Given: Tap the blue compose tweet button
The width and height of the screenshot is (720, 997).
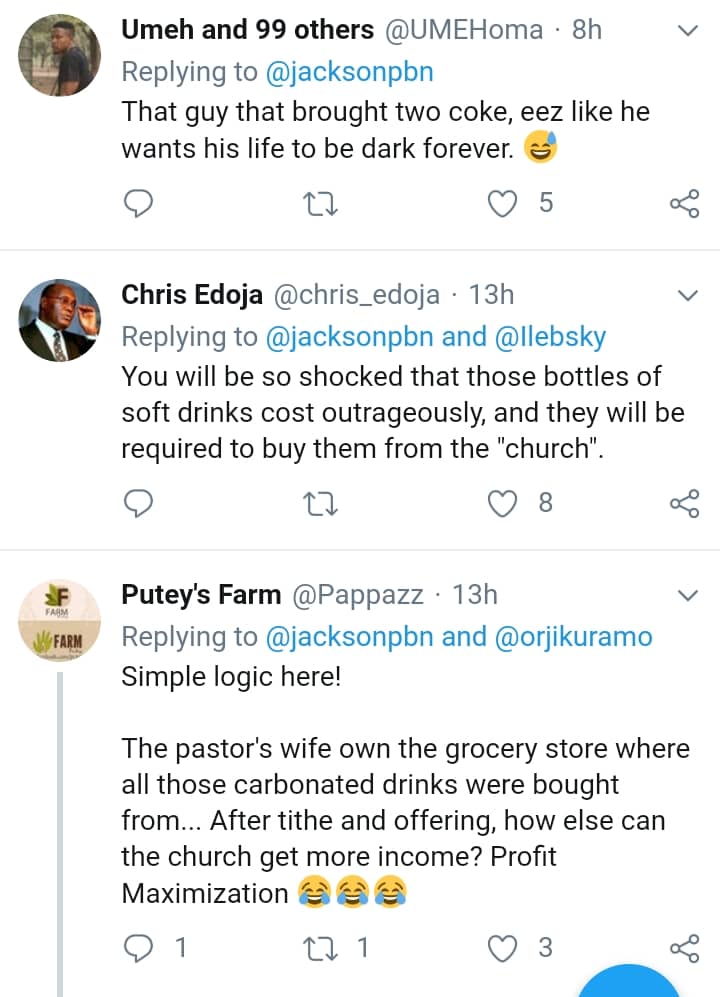Looking at the screenshot, I should click(x=629, y=985).
